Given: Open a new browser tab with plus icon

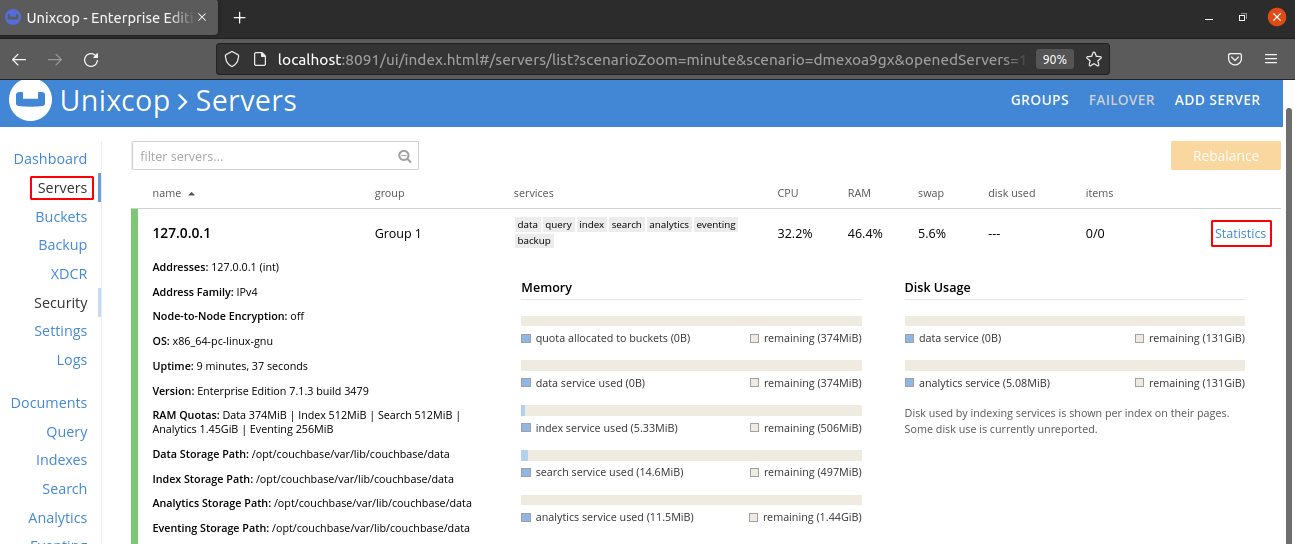Looking at the screenshot, I should pyautogui.click(x=240, y=18).
